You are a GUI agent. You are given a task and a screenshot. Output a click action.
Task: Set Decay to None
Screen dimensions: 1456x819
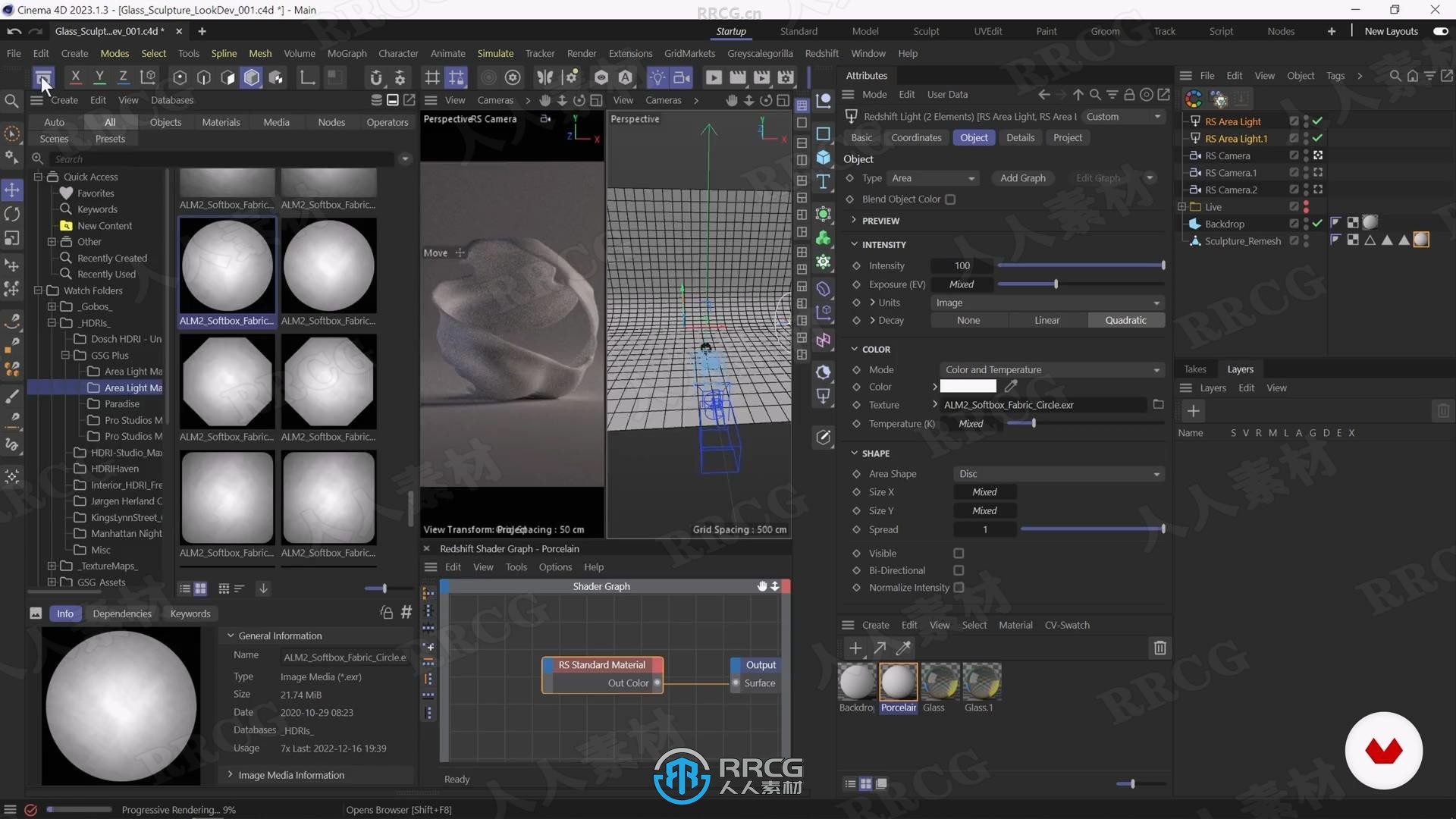point(968,320)
